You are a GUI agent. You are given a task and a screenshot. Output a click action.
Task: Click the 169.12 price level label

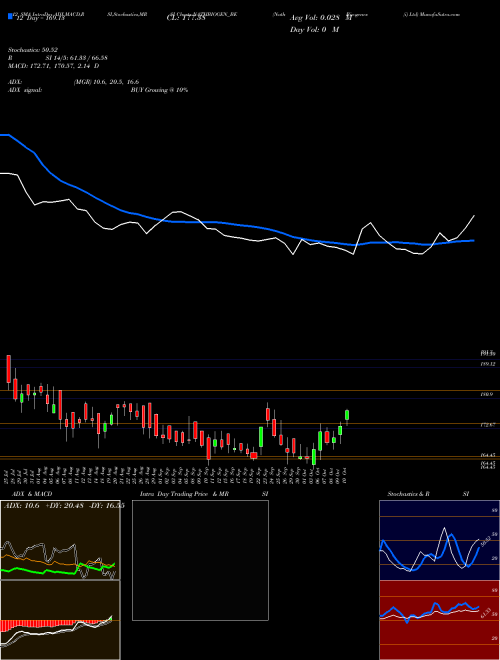(x=489, y=364)
